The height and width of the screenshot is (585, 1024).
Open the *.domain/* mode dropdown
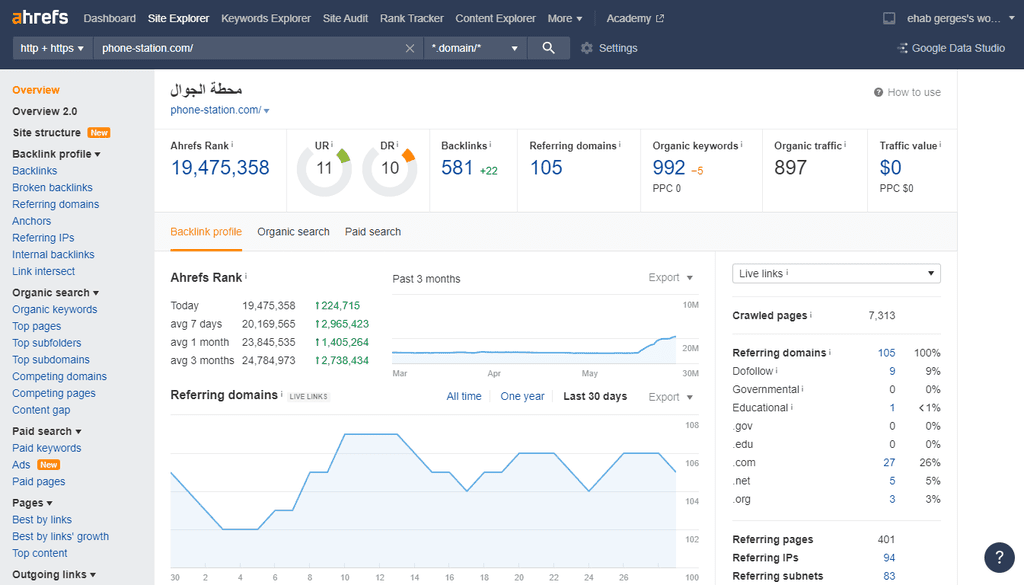point(475,48)
